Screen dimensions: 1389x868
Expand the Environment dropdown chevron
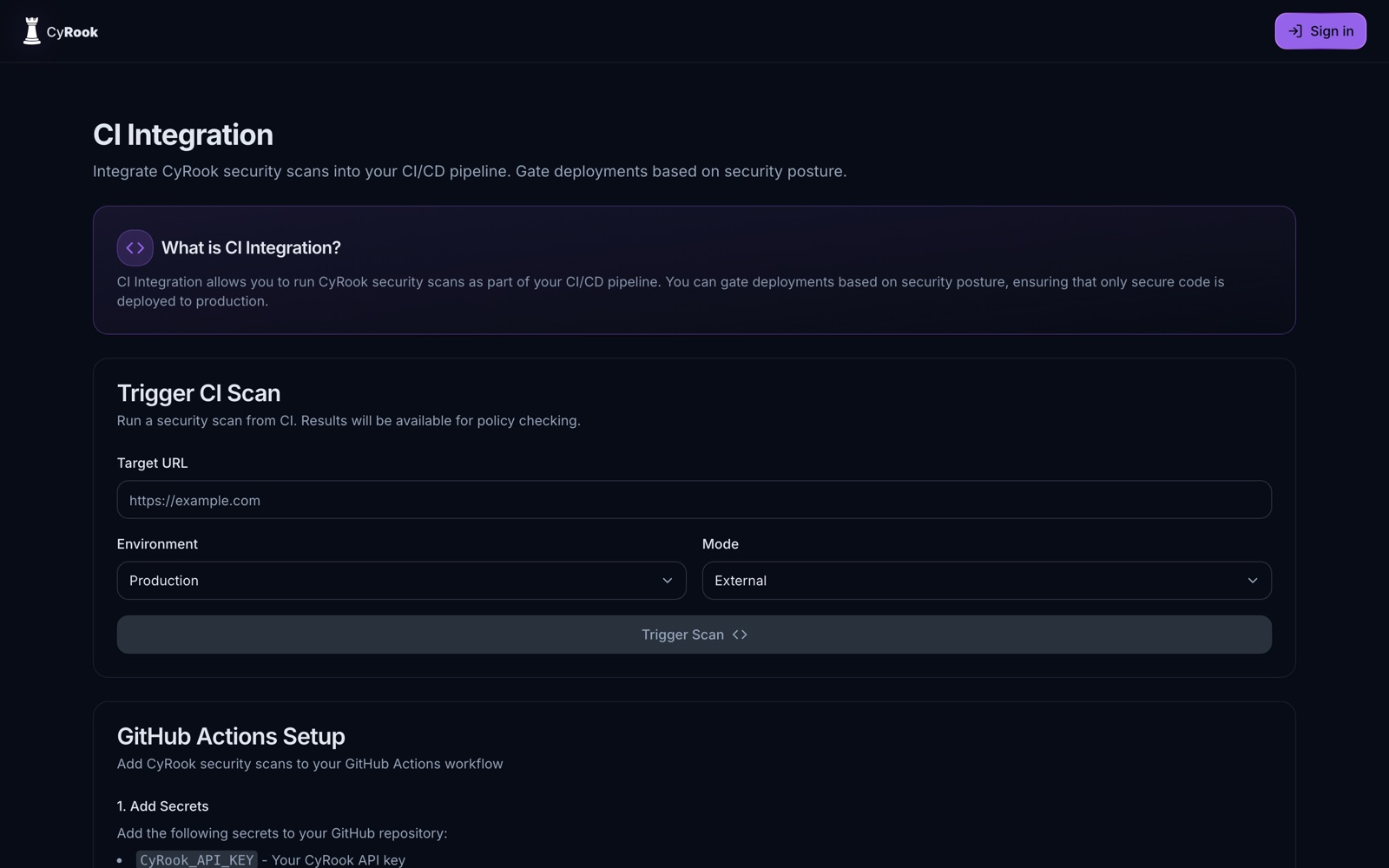[x=668, y=581]
